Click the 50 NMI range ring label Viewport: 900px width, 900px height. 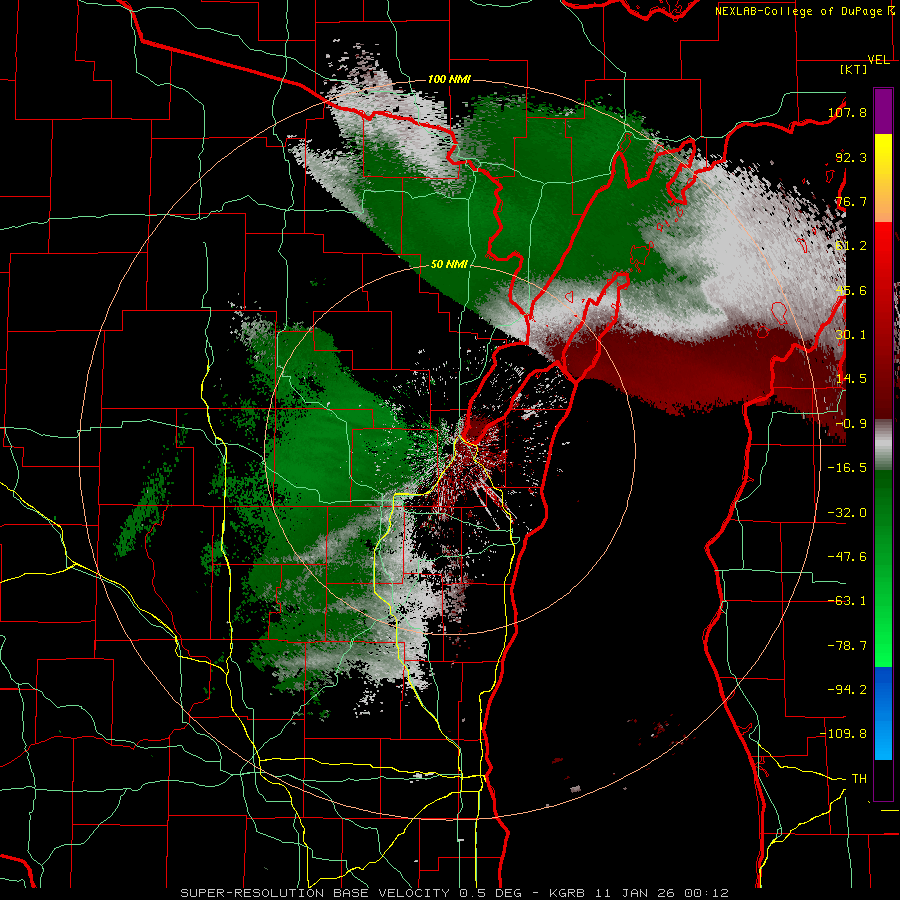click(449, 264)
